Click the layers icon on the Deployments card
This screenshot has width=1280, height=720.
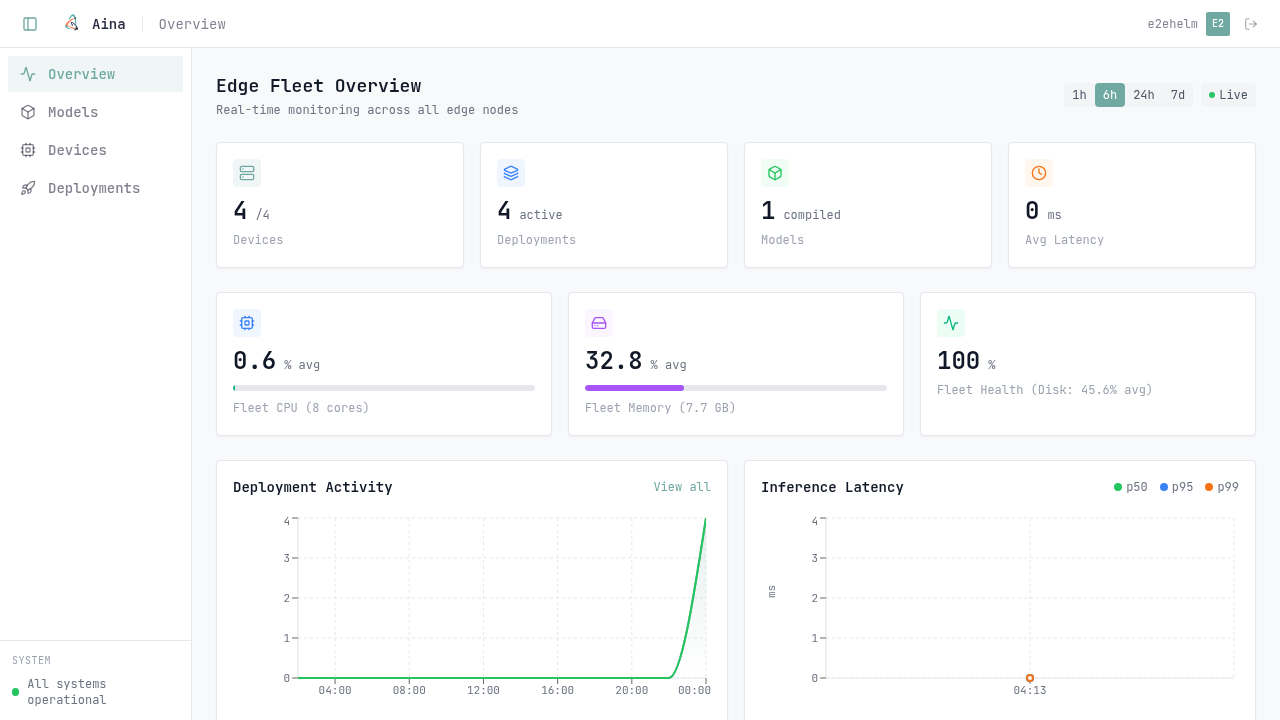[511, 173]
